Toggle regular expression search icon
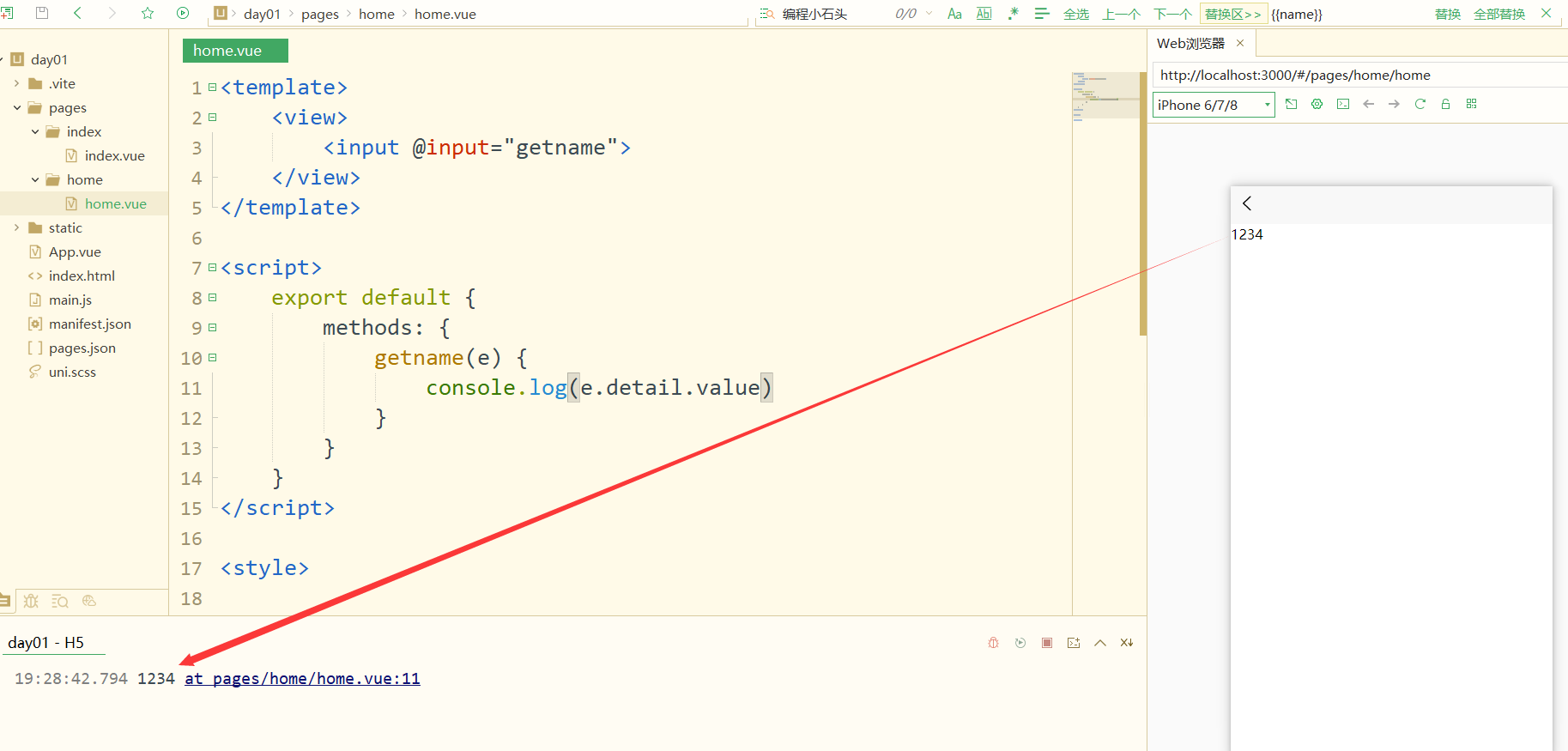 tap(1014, 14)
